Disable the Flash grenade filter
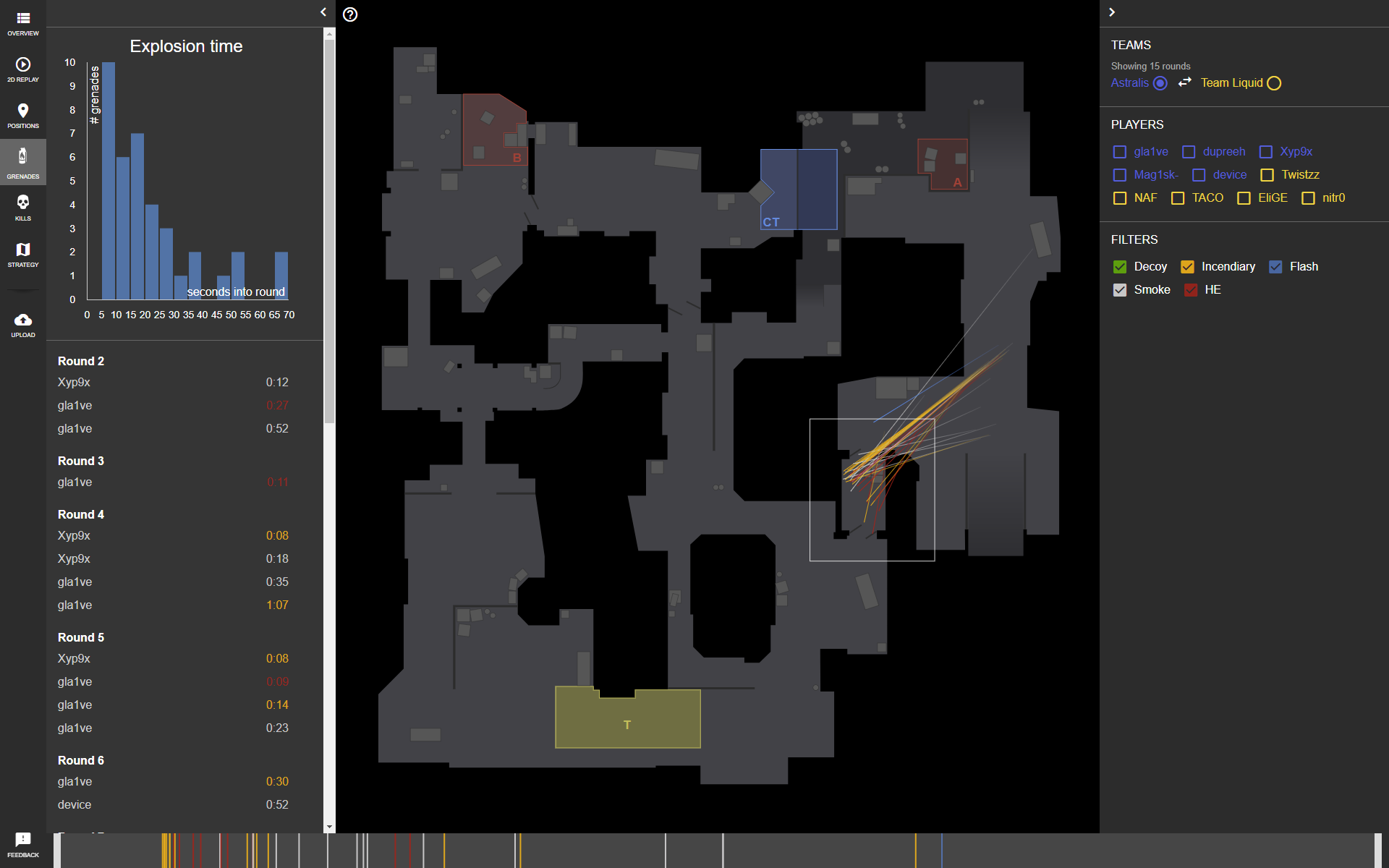Screen dimensions: 1389x868 (1275, 267)
